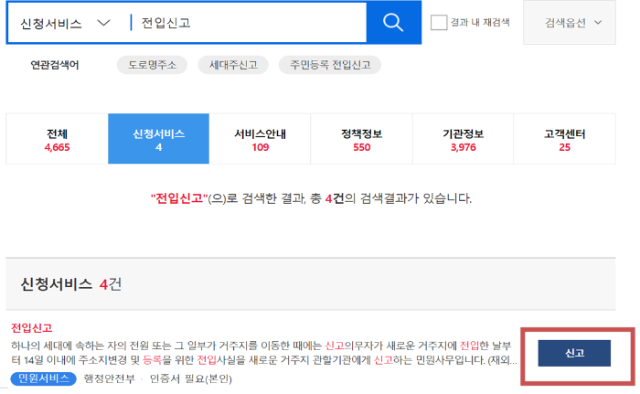Screen dimensions: 640x394
Task: Click the 신고 button for 전입신고
Action: point(574,353)
